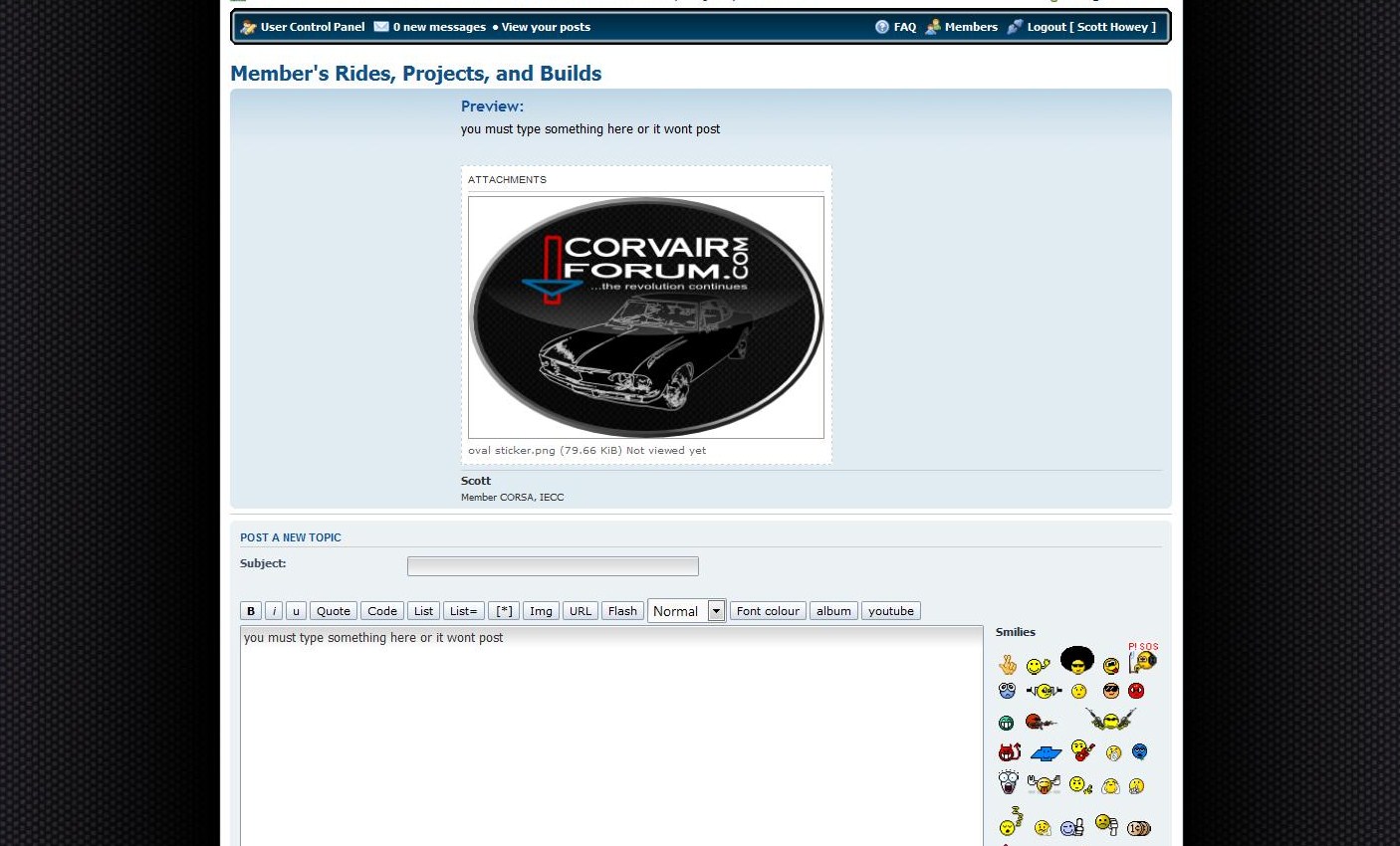1400x846 pixels.
Task: Insert the blue bug-eyed smiley
Action: click(1008, 691)
